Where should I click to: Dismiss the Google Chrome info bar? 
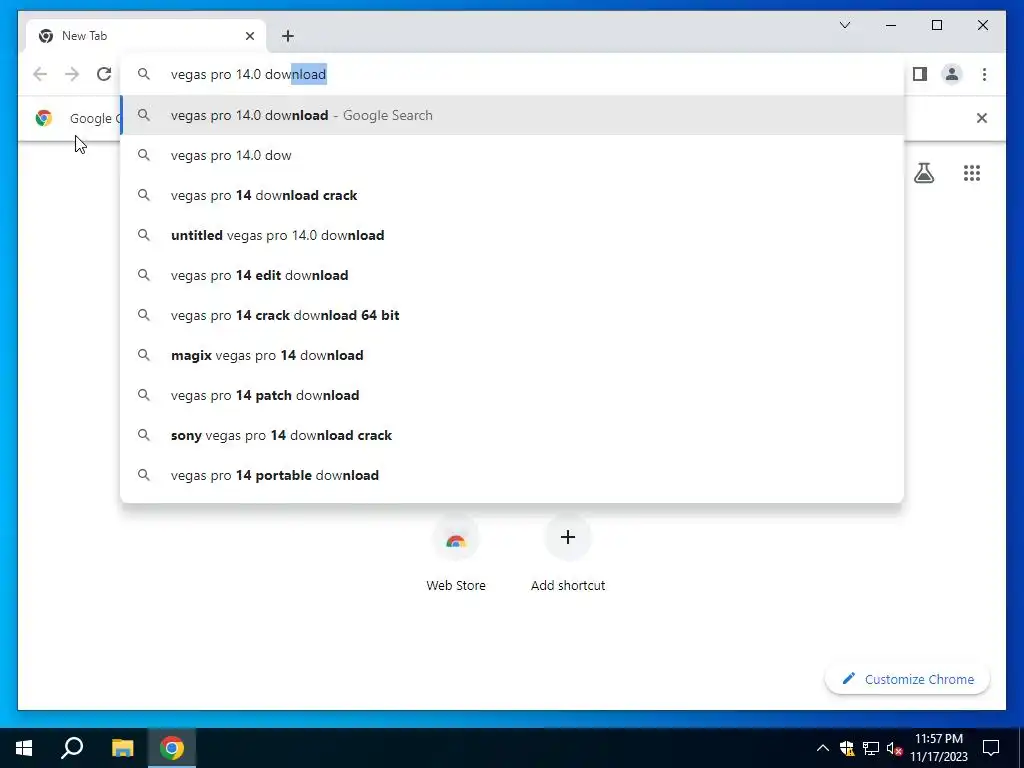[982, 118]
